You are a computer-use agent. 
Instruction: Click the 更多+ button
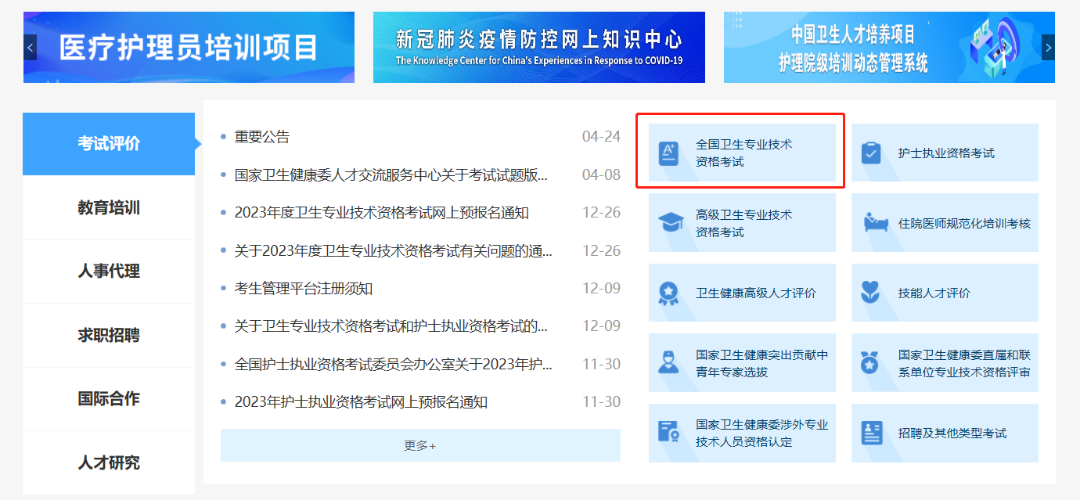pos(420,446)
